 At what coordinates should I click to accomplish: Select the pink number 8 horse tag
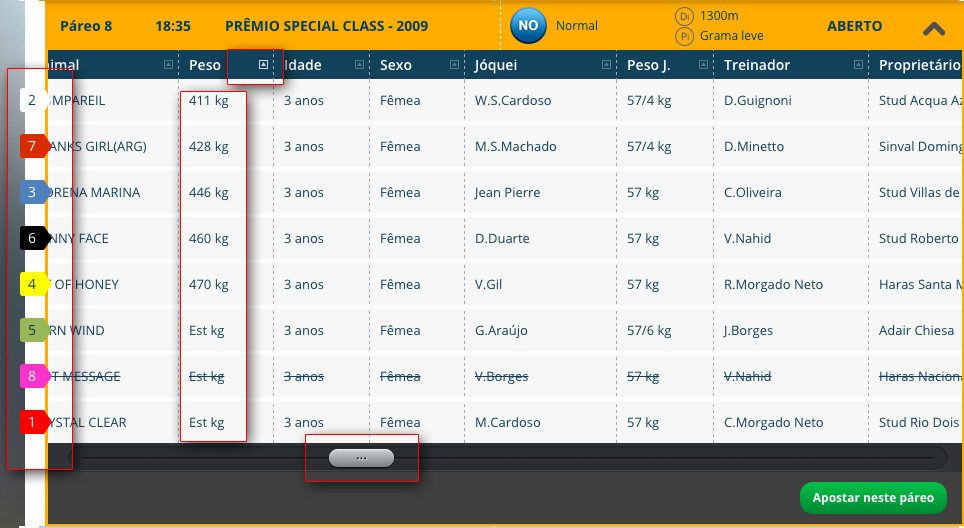[33, 376]
